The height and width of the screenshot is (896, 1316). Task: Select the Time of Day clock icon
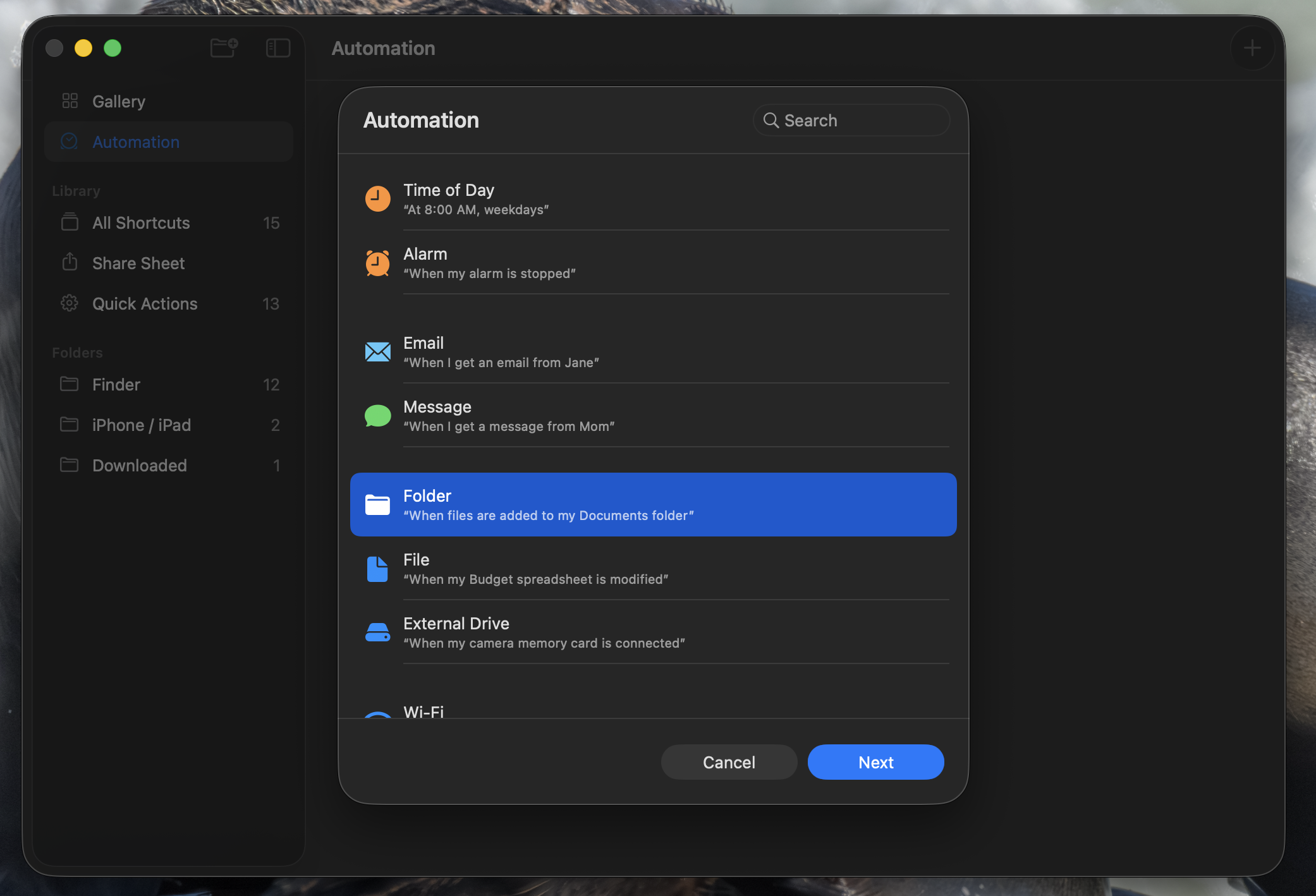pyautogui.click(x=377, y=199)
